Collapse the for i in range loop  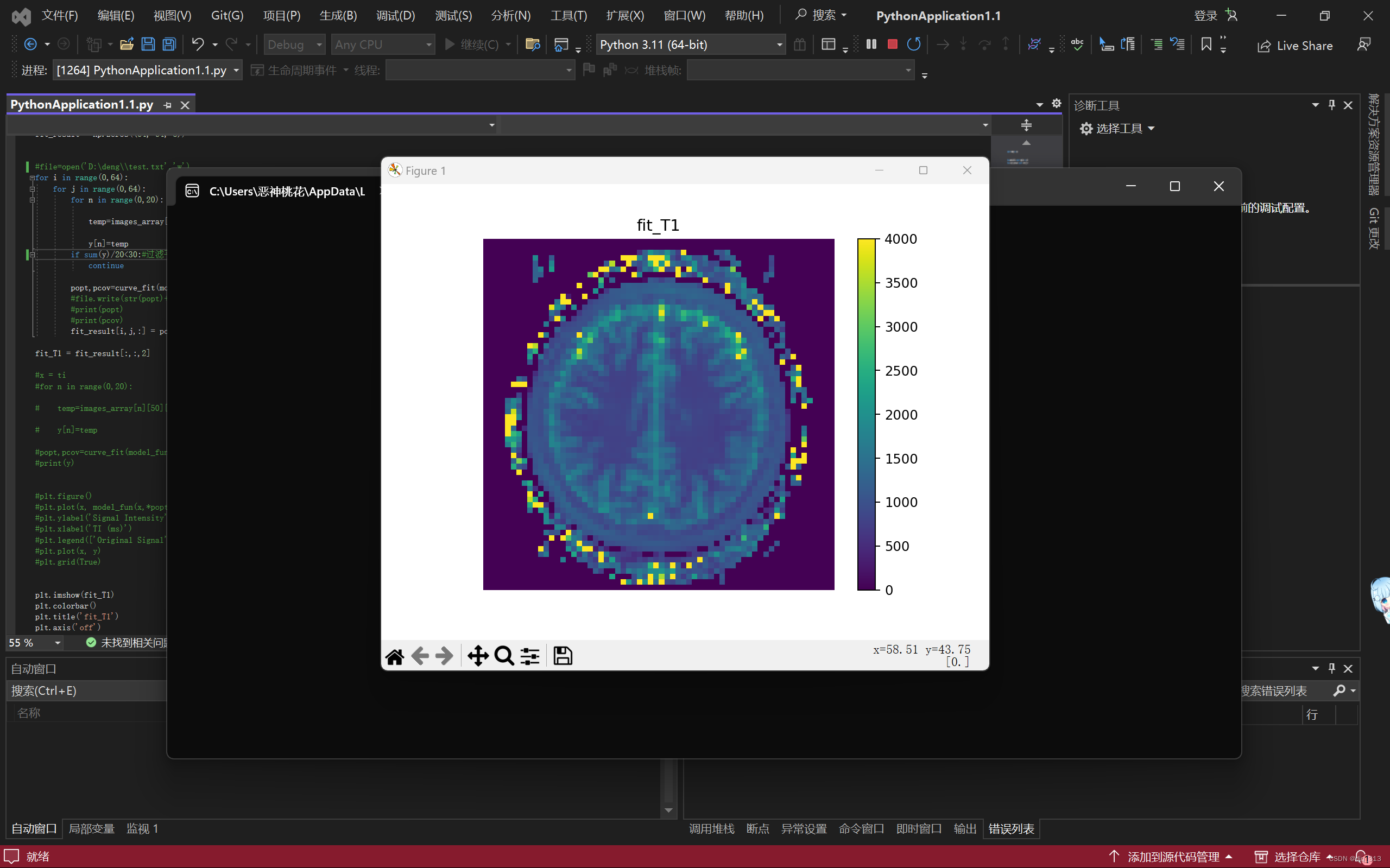coord(33,178)
